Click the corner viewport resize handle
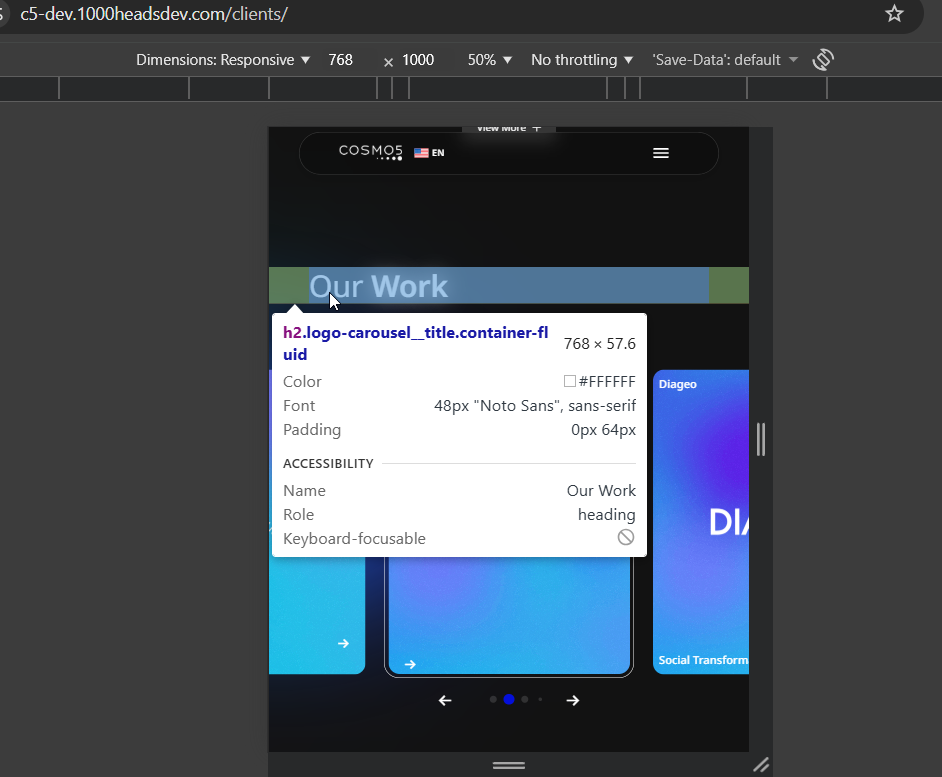The width and height of the screenshot is (942, 777). point(761,765)
